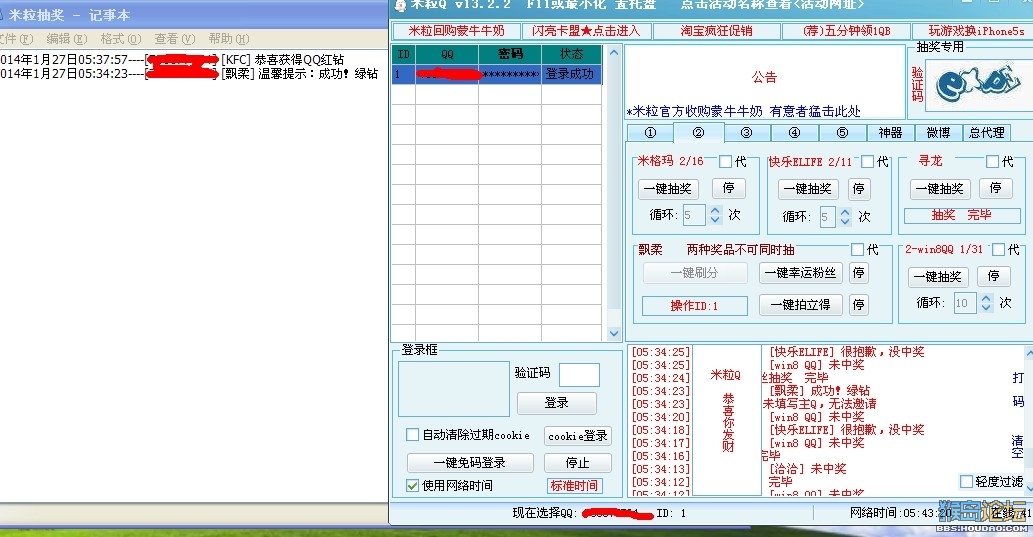Click the 状态 column header
1033x537 pixels.
coord(571,54)
